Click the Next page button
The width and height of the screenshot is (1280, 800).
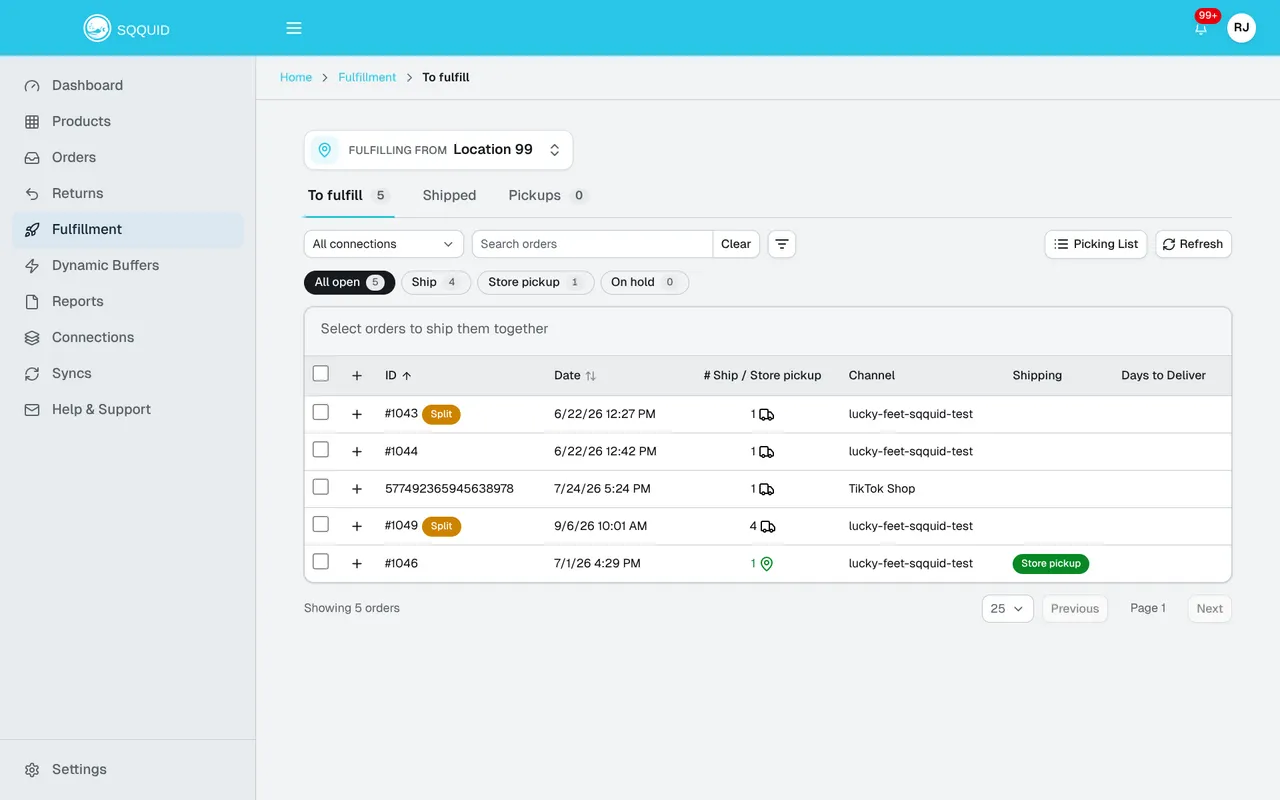(x=1210, y=608)
